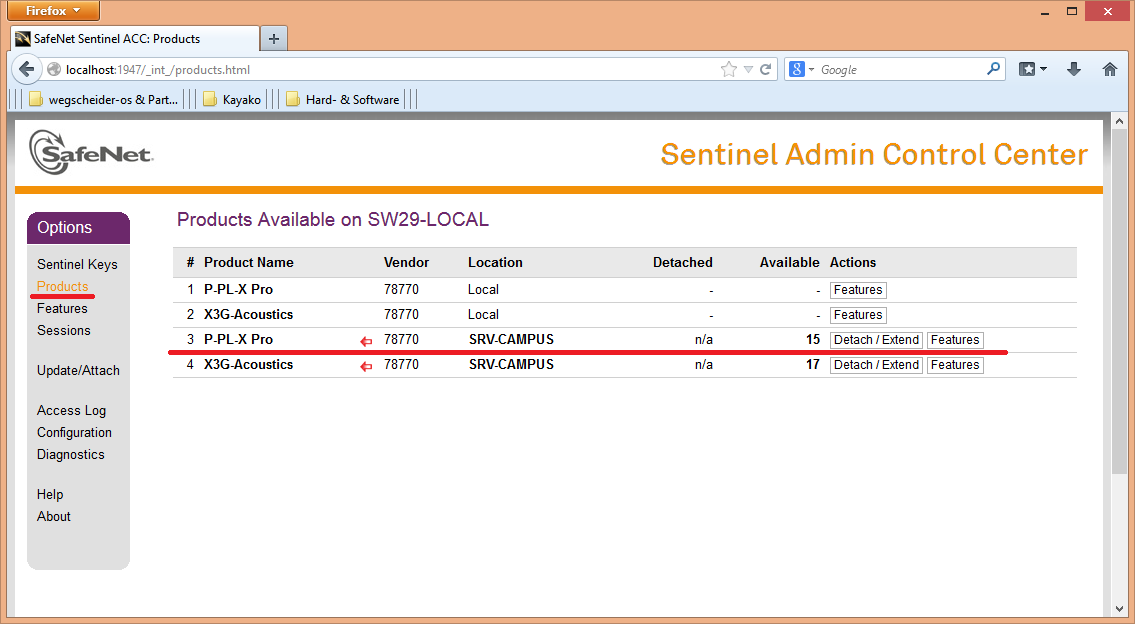Click Features button for local P-PL-X Pro
This screenshot has width=1135, height=624.
(x=858, y=290)
